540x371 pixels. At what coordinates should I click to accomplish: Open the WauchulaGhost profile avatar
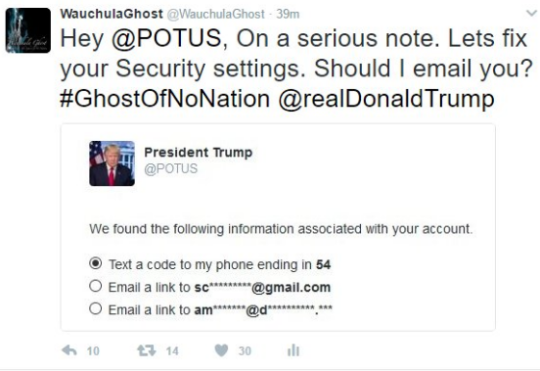point(28,30)
